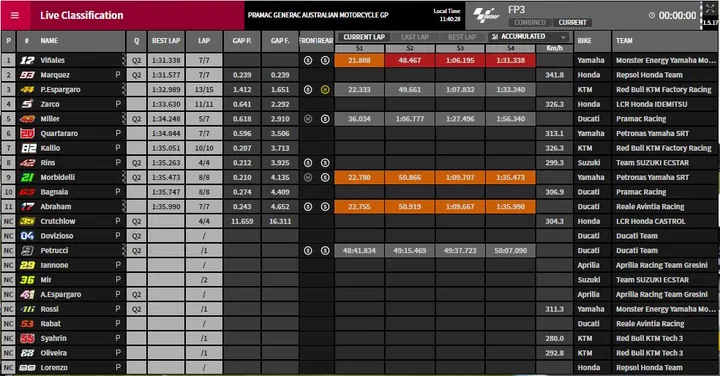
Task: Click the S1 sector column header
Action: 359,48
